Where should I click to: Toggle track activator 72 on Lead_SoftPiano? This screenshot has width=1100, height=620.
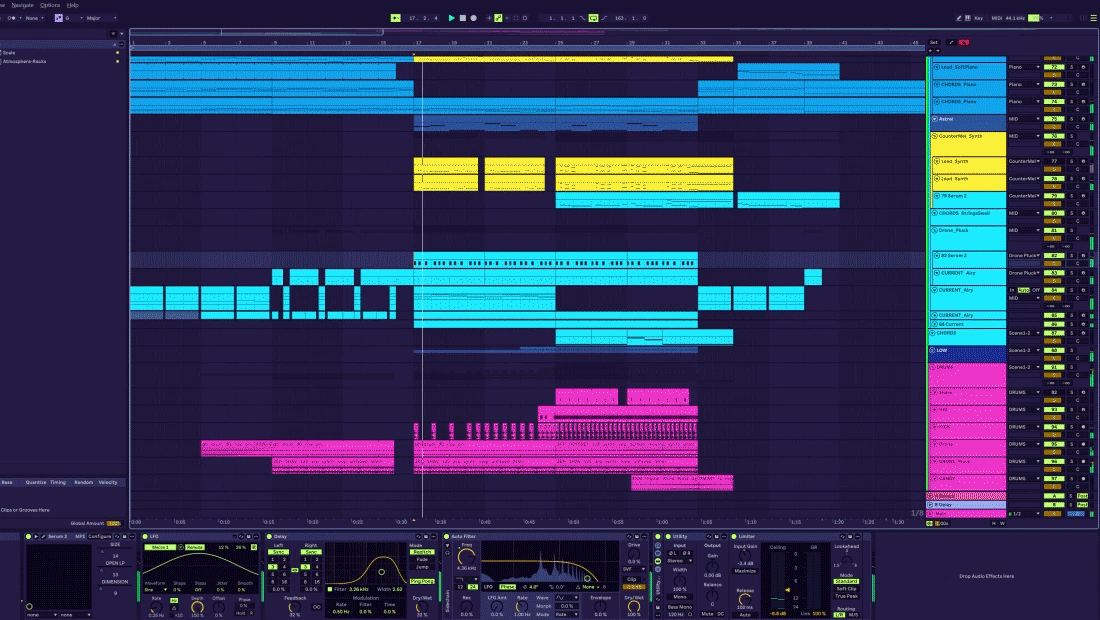pyautogui.click(x=1054, y=67)
